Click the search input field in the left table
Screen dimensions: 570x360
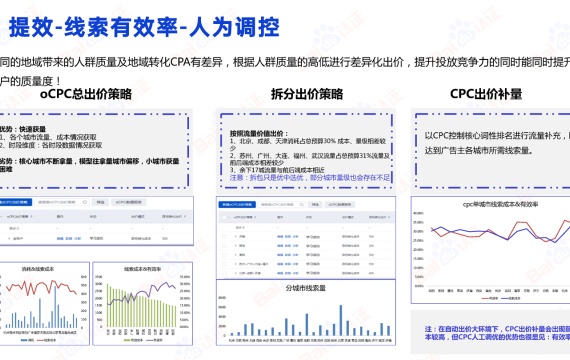[62, 202]
